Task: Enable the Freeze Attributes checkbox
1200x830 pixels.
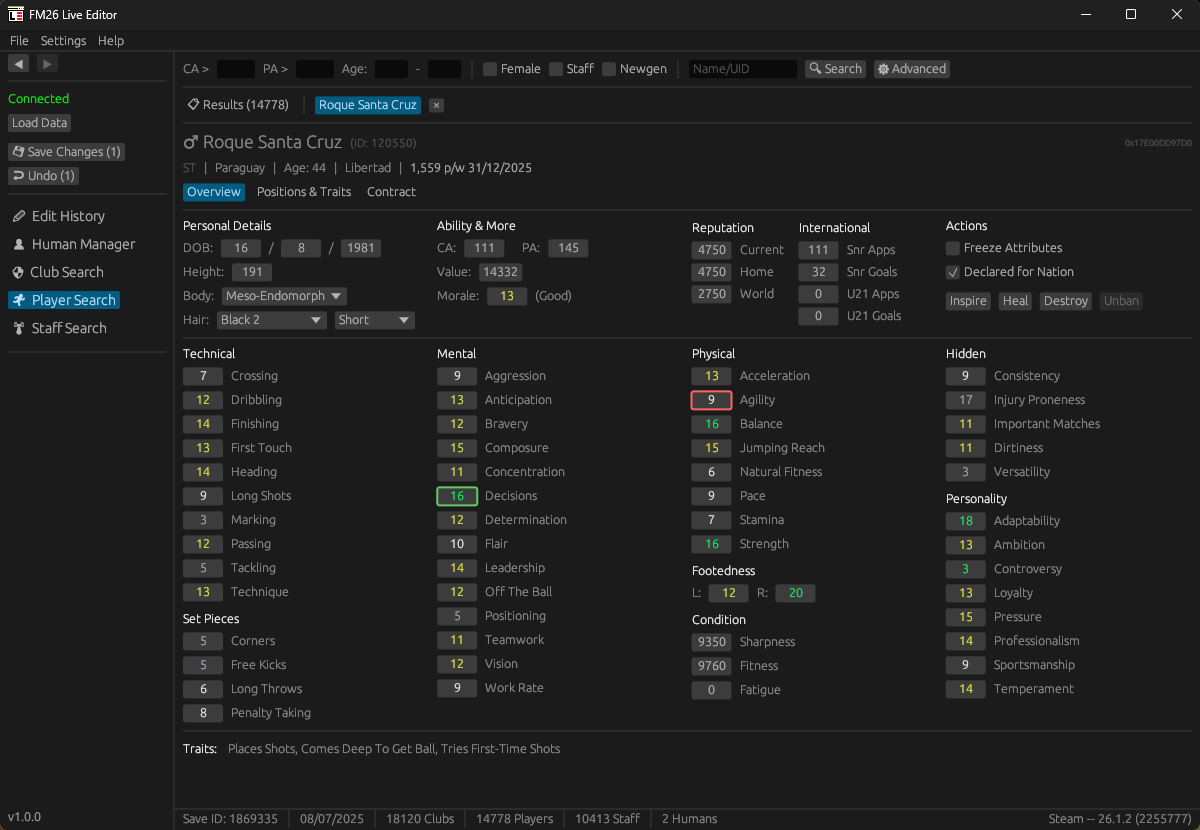Action: tap(951, 248)
